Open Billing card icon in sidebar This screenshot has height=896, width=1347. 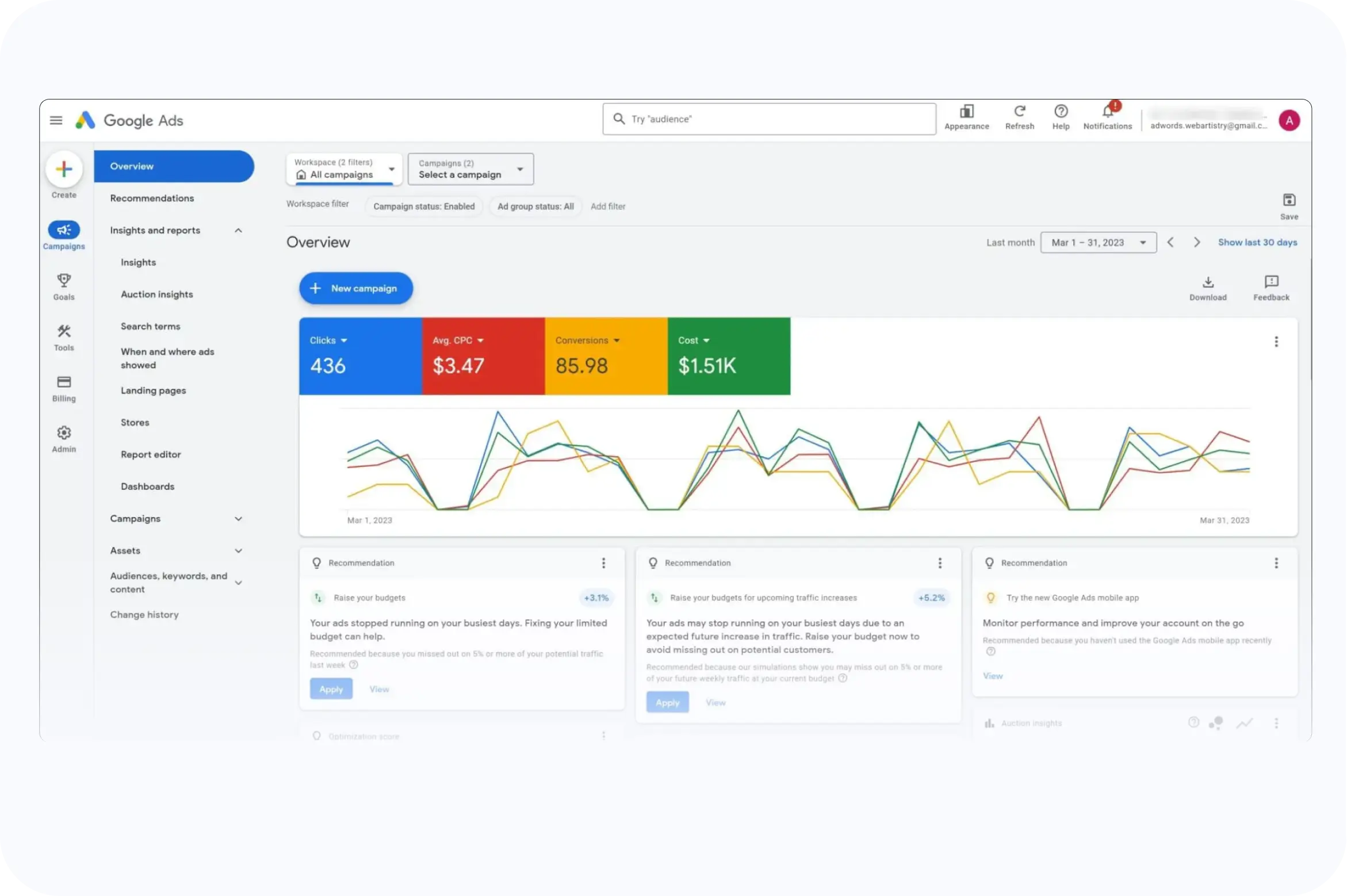[64, 382]
